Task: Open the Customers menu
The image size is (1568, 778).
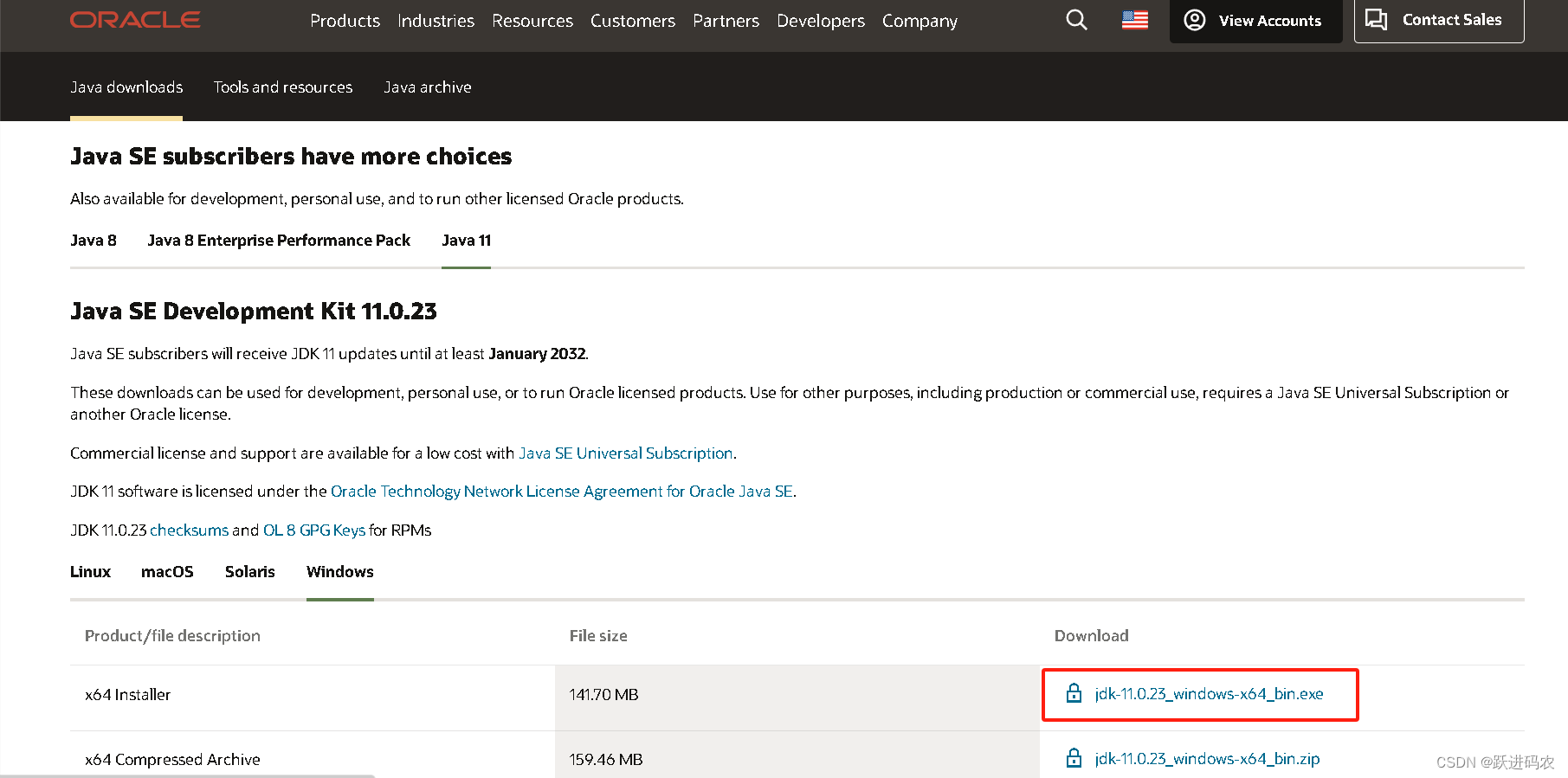Action: pos(633,21)
